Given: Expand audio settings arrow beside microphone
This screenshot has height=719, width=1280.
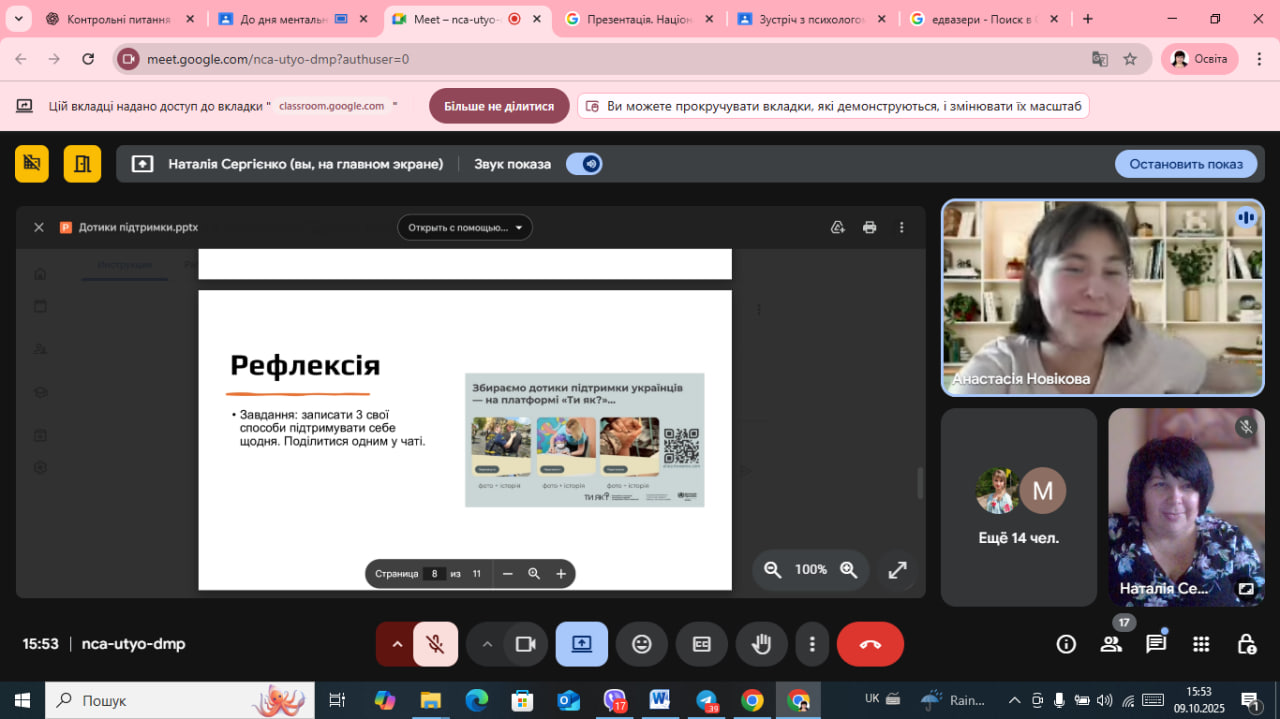Looking at the screenshot, I should click(397, 644).
